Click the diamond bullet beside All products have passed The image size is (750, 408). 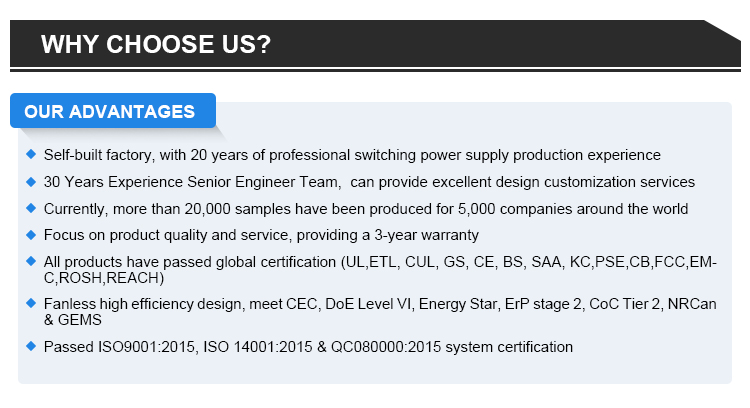tap(31, 261)
